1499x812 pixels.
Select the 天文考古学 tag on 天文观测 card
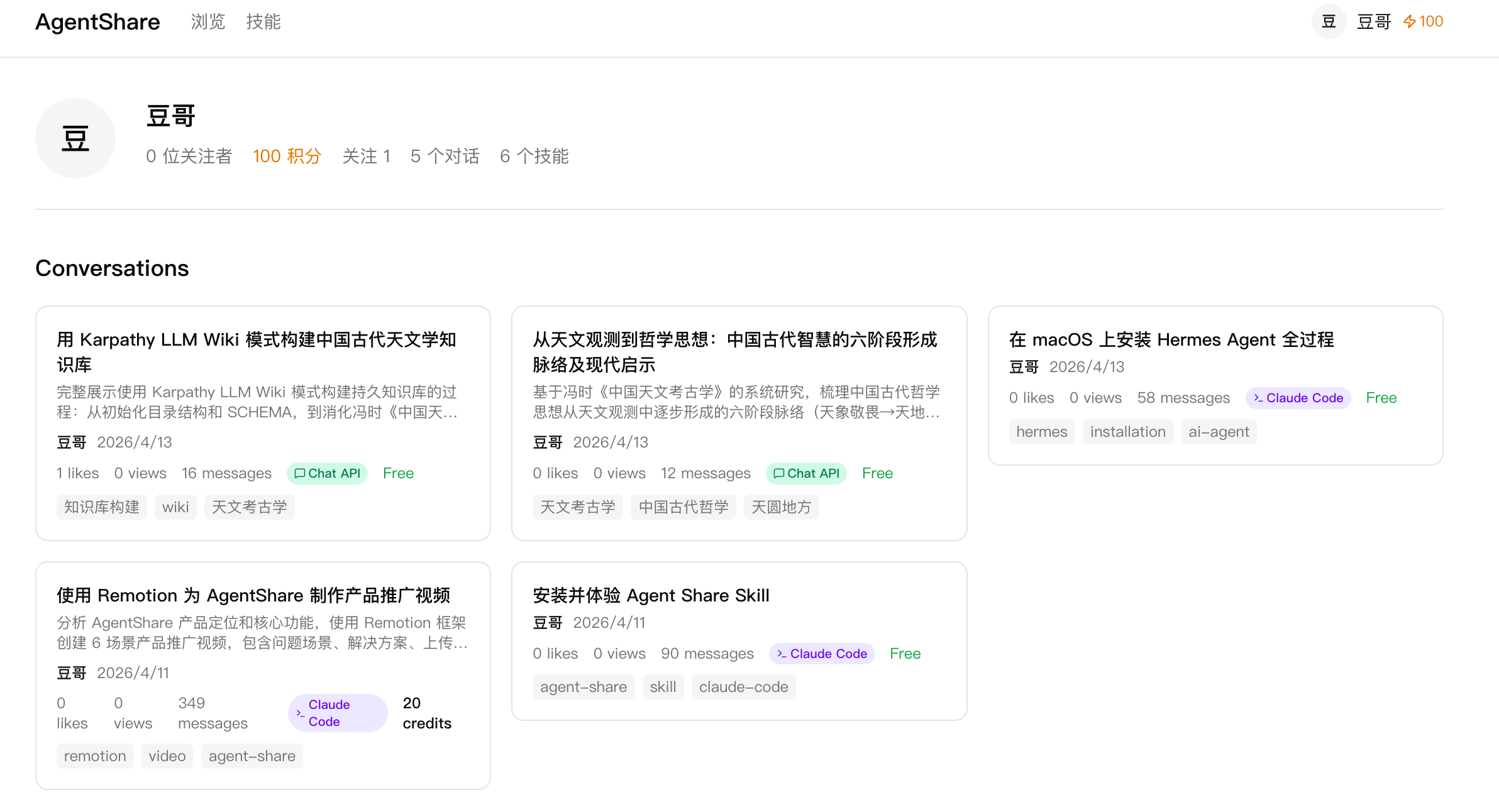tap(578, 507)
